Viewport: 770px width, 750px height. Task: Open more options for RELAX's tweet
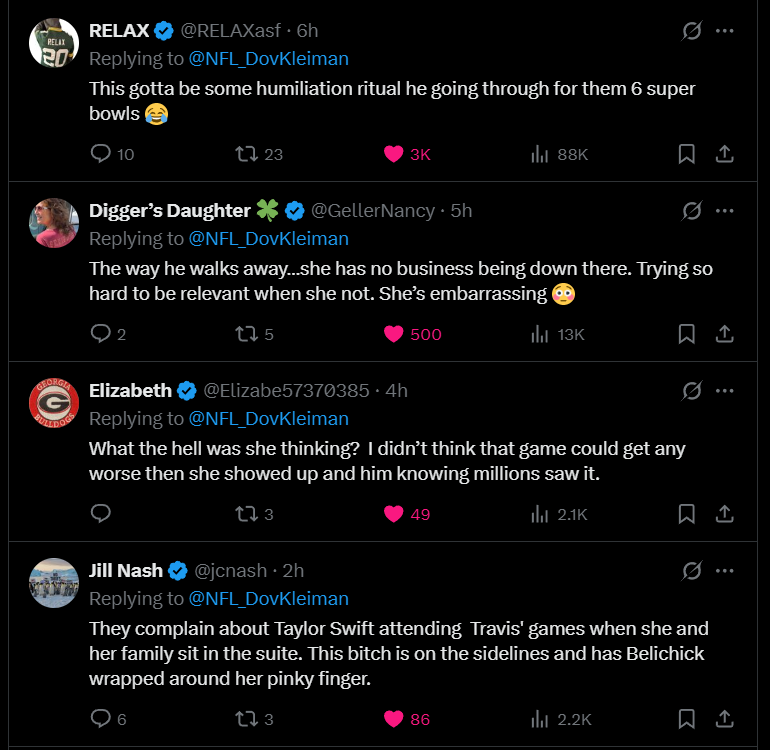725,31
